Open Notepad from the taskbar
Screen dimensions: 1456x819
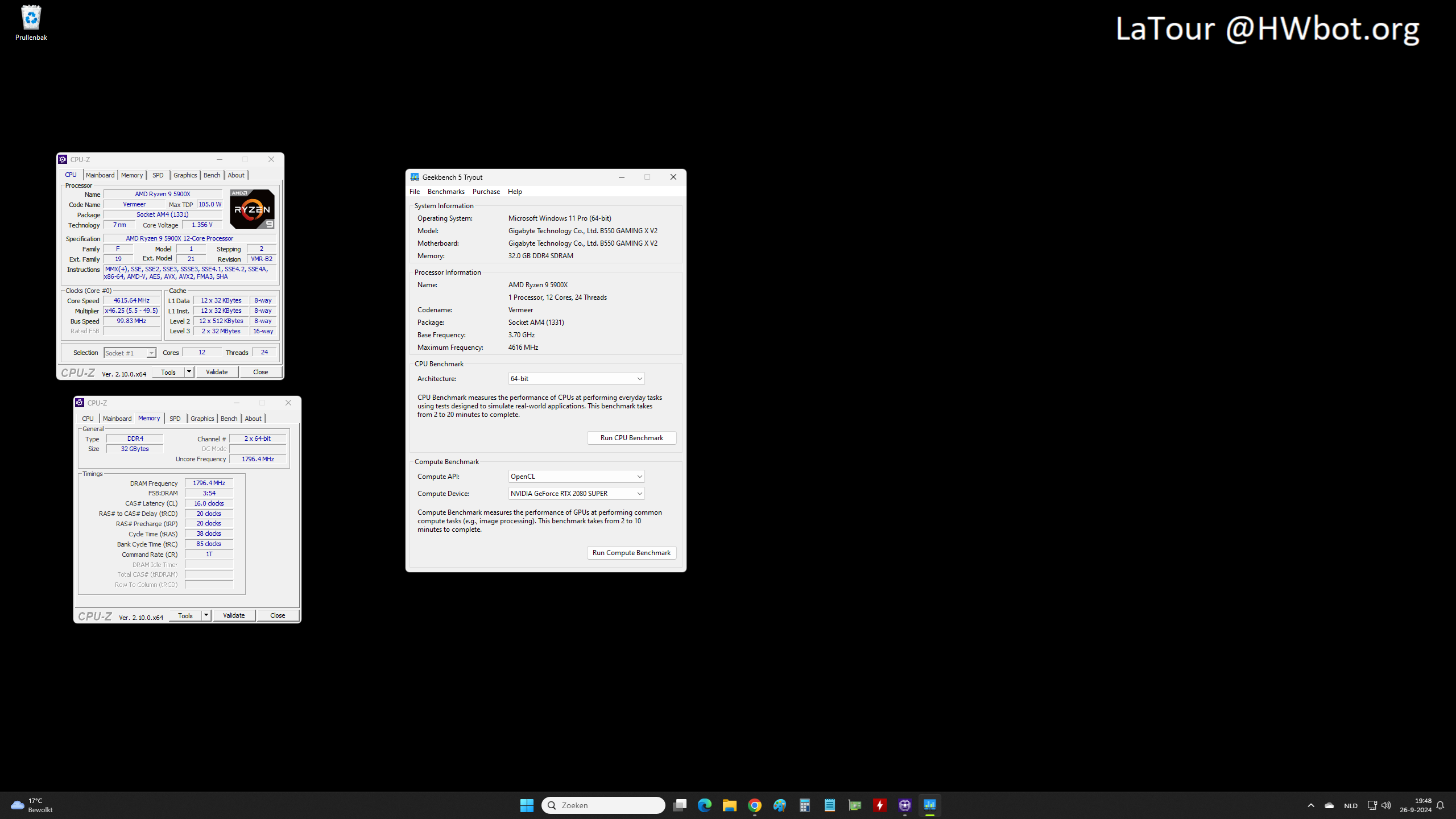[x=830, y=805]
